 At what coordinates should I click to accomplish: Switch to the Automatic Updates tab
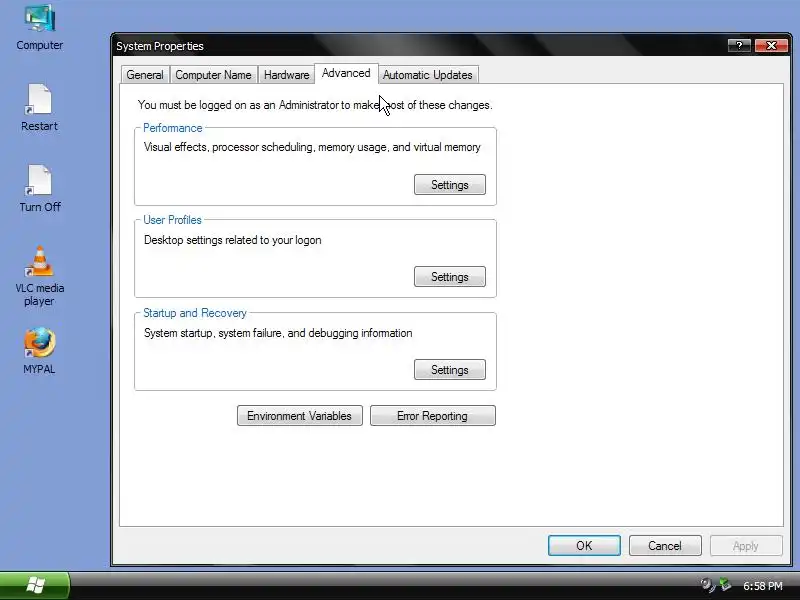click(428, 75)
